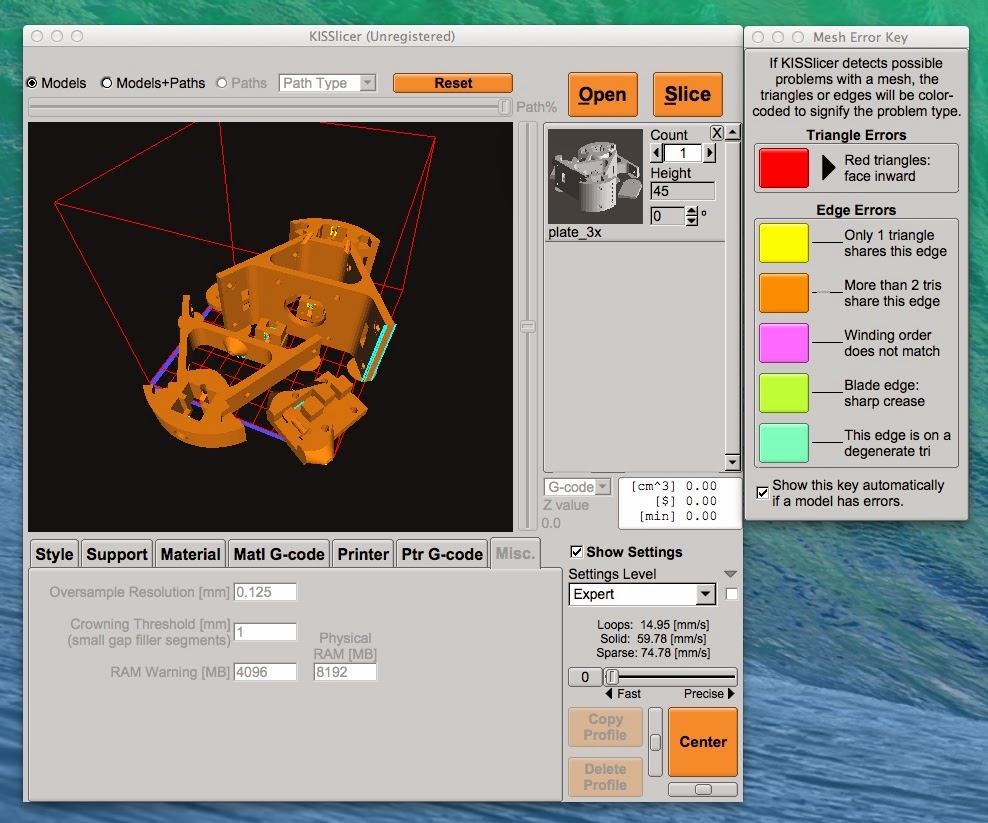The width and height of the screenshot is (988, 823).
Task: Toggle Show this key automatically checkbox
Action: click(762, 493)
